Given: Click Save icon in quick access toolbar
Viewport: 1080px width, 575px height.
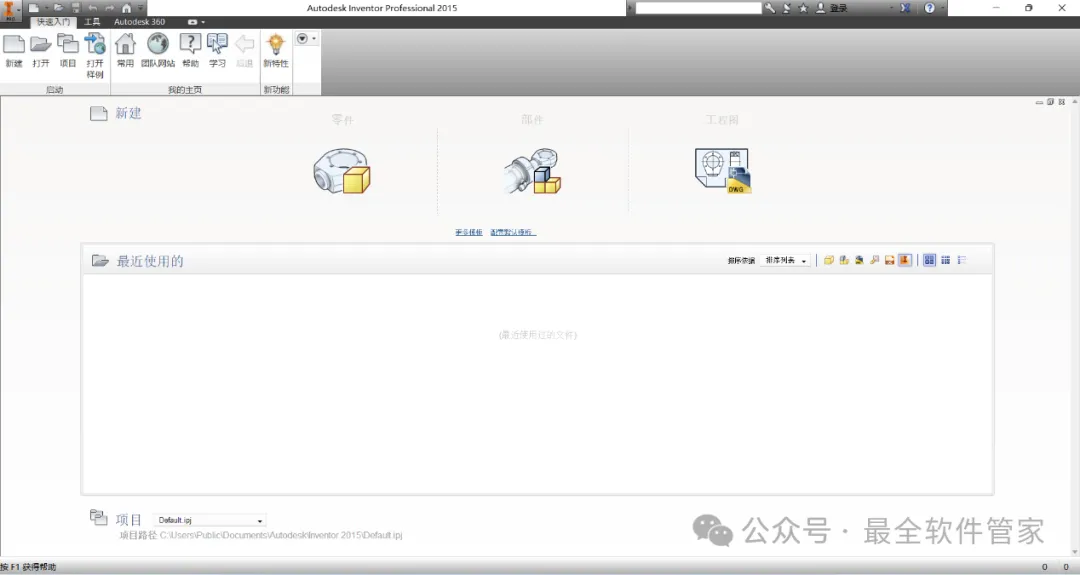Looking at the screenshot, I should (76, 8).
